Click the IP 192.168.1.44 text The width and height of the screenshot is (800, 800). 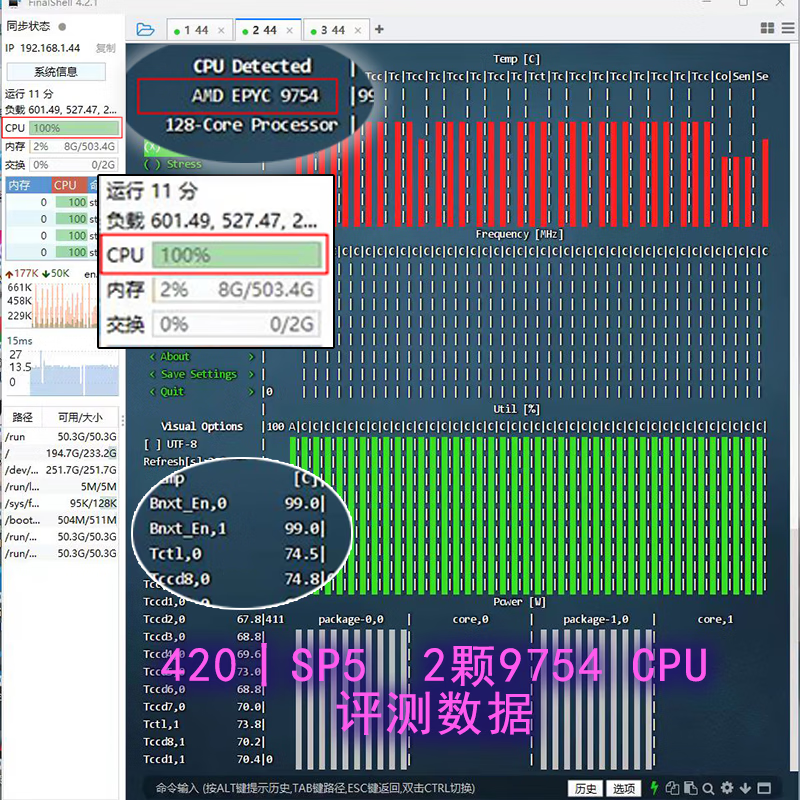[43, 48]
